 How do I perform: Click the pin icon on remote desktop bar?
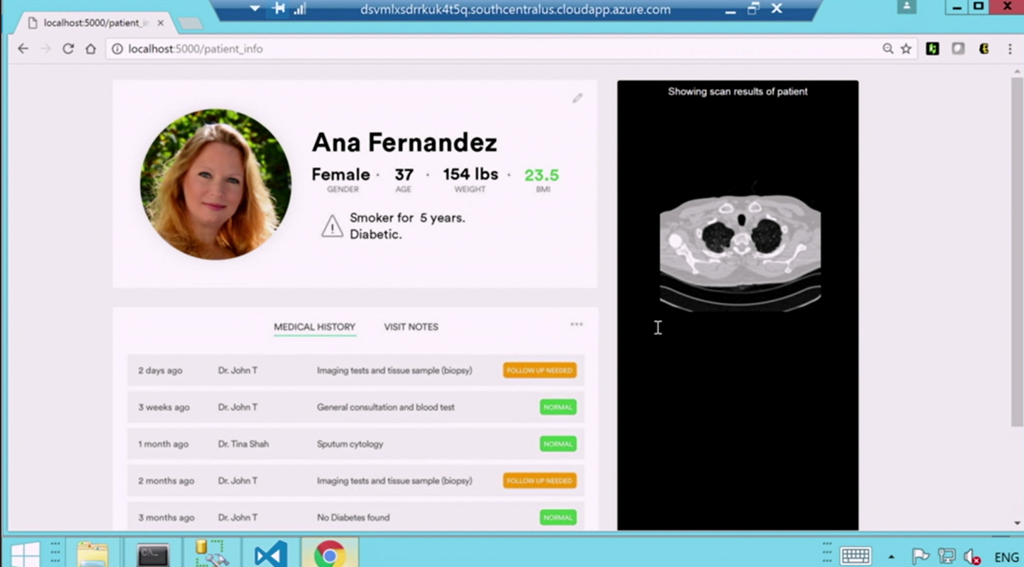point(278,9)
